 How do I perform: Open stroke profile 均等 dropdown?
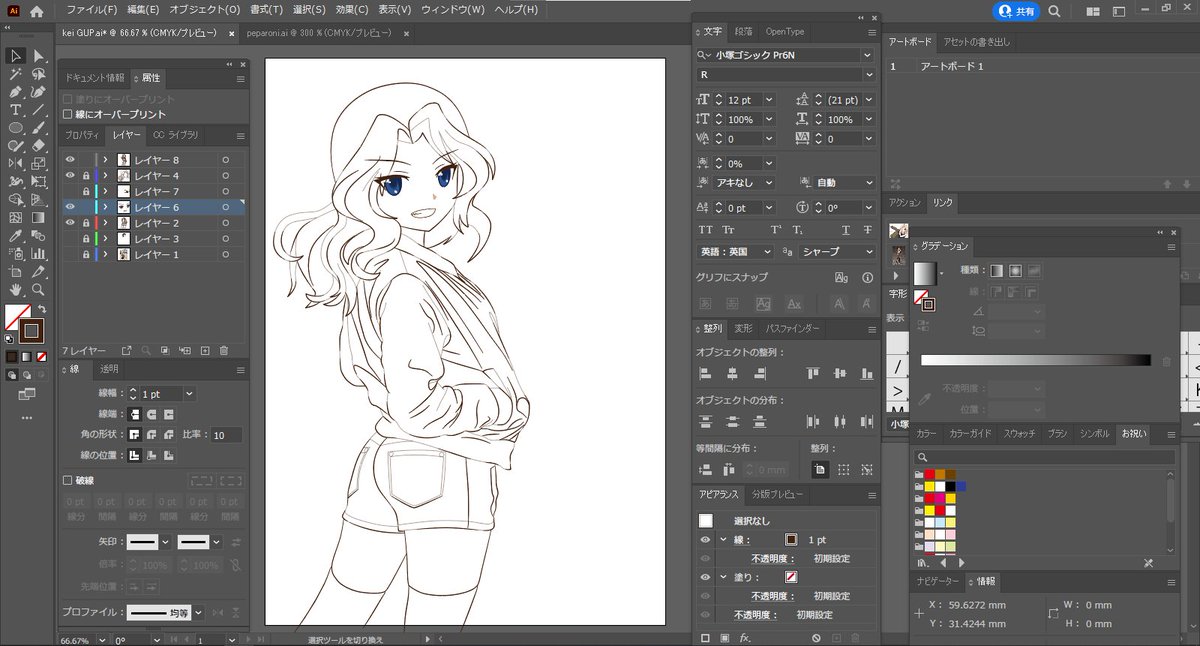(199, 613)
